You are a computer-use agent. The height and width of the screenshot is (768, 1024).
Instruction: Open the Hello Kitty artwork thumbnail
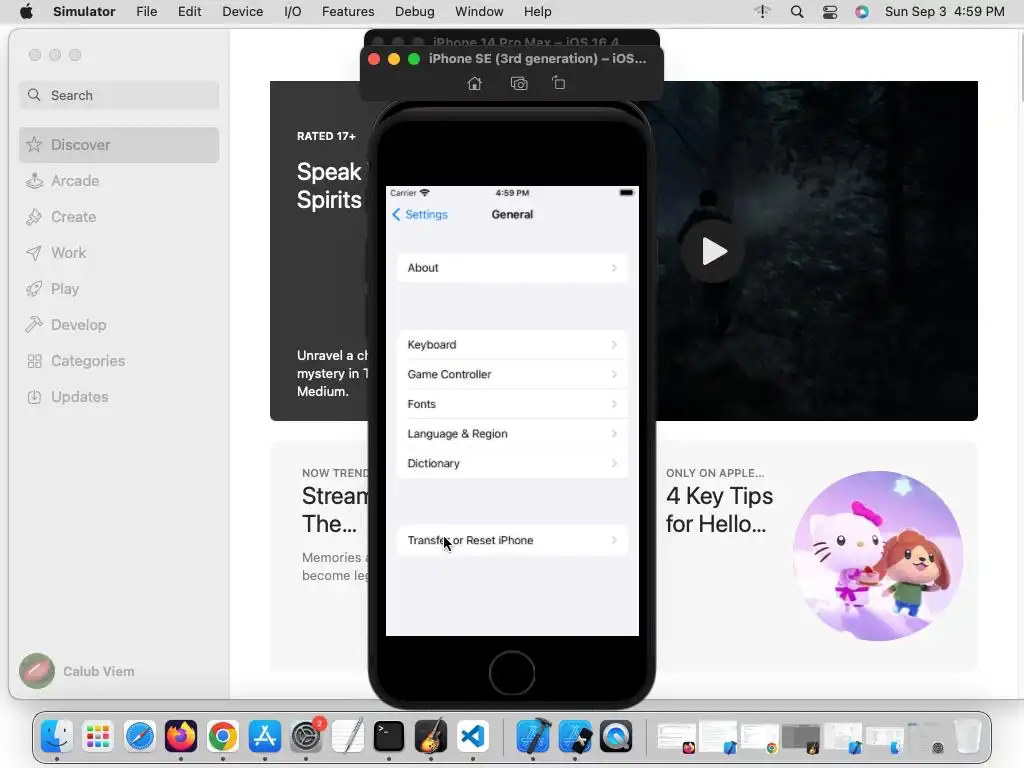click(878, 556)
